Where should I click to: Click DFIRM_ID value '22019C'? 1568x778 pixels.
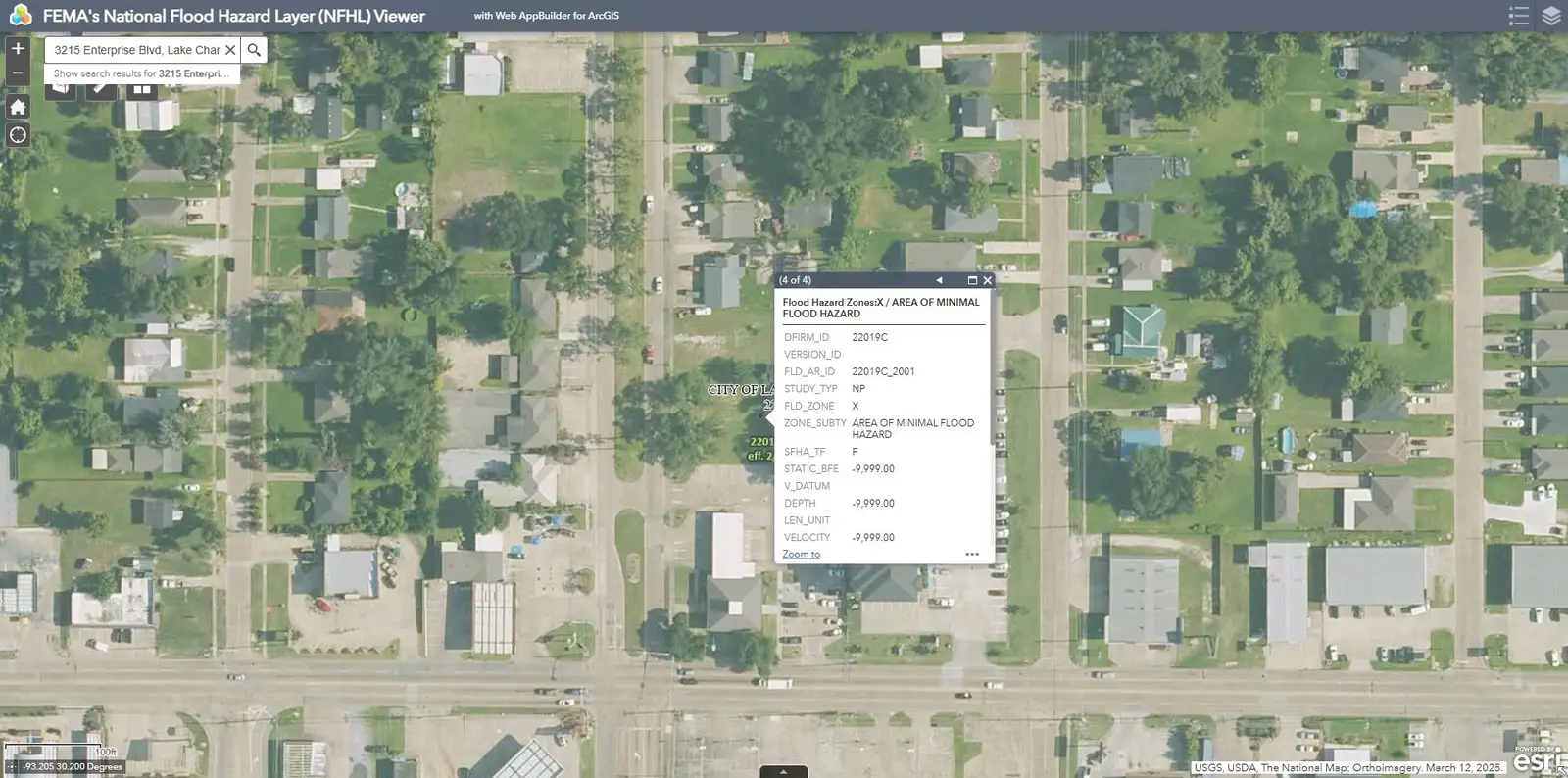(x=870, y=337)
